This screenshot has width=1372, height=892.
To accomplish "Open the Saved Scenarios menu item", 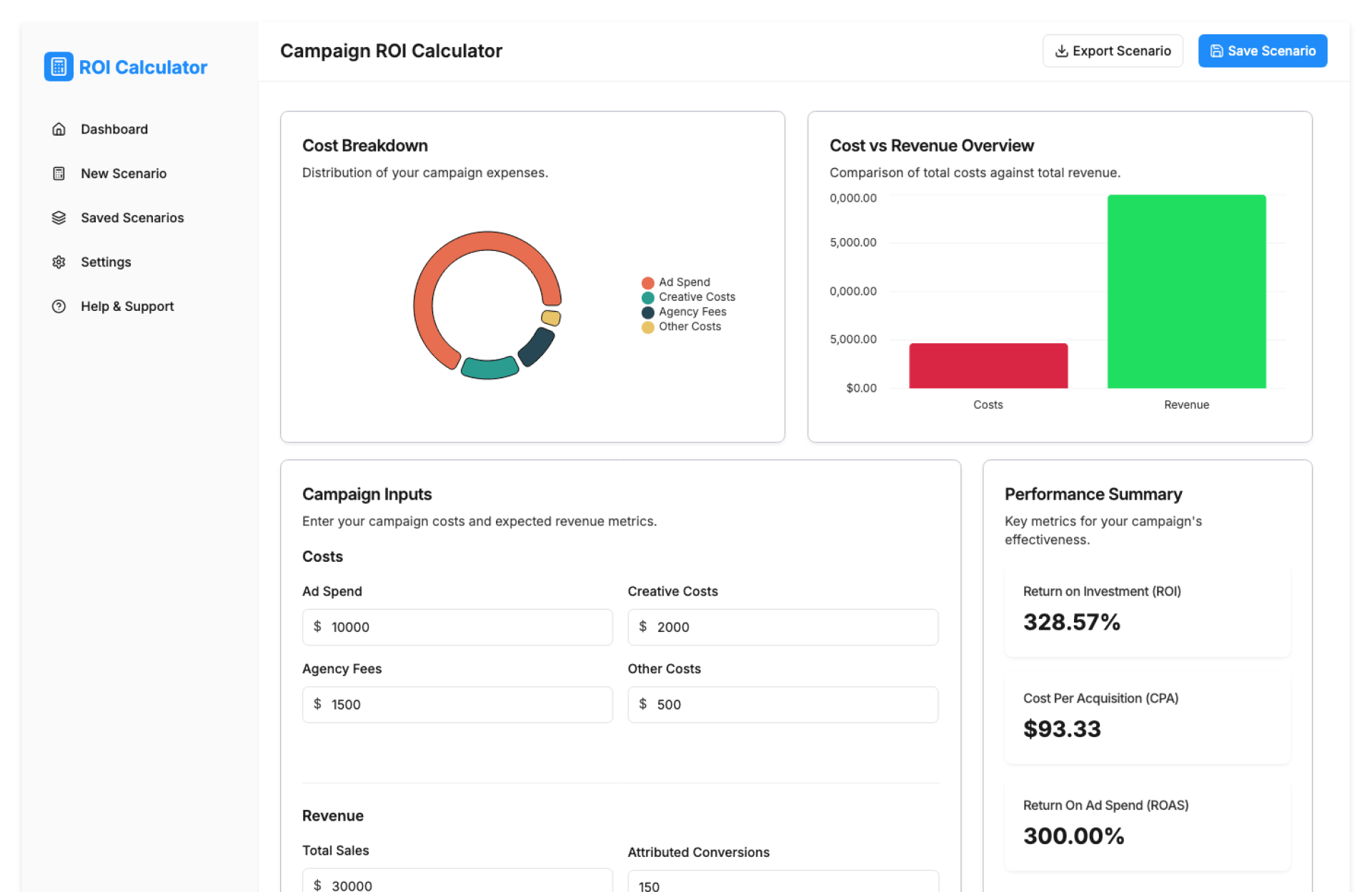I will (x=132, y=218).
